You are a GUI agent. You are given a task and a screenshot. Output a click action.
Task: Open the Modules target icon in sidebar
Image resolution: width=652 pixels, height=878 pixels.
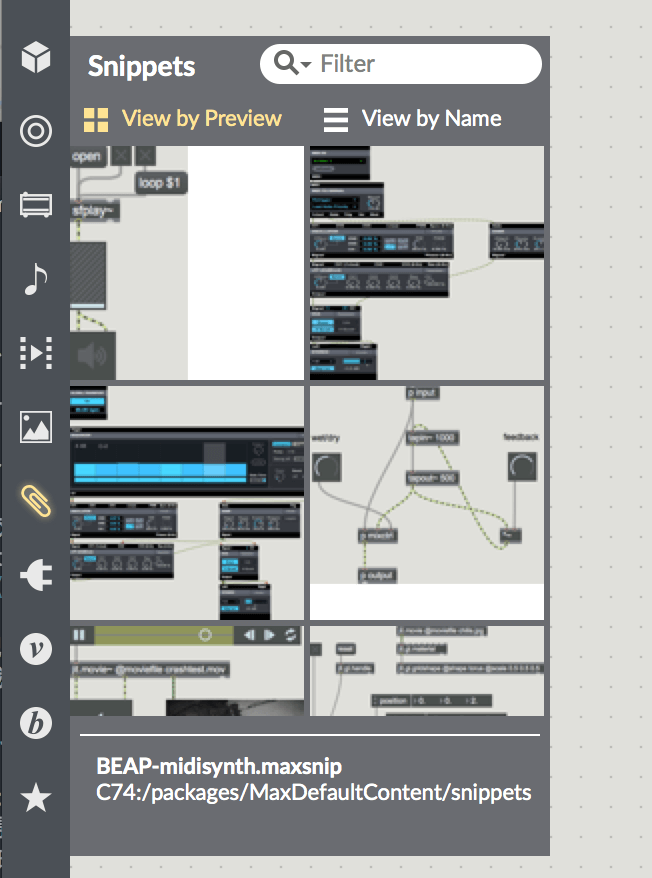click(x=36, y=131)
